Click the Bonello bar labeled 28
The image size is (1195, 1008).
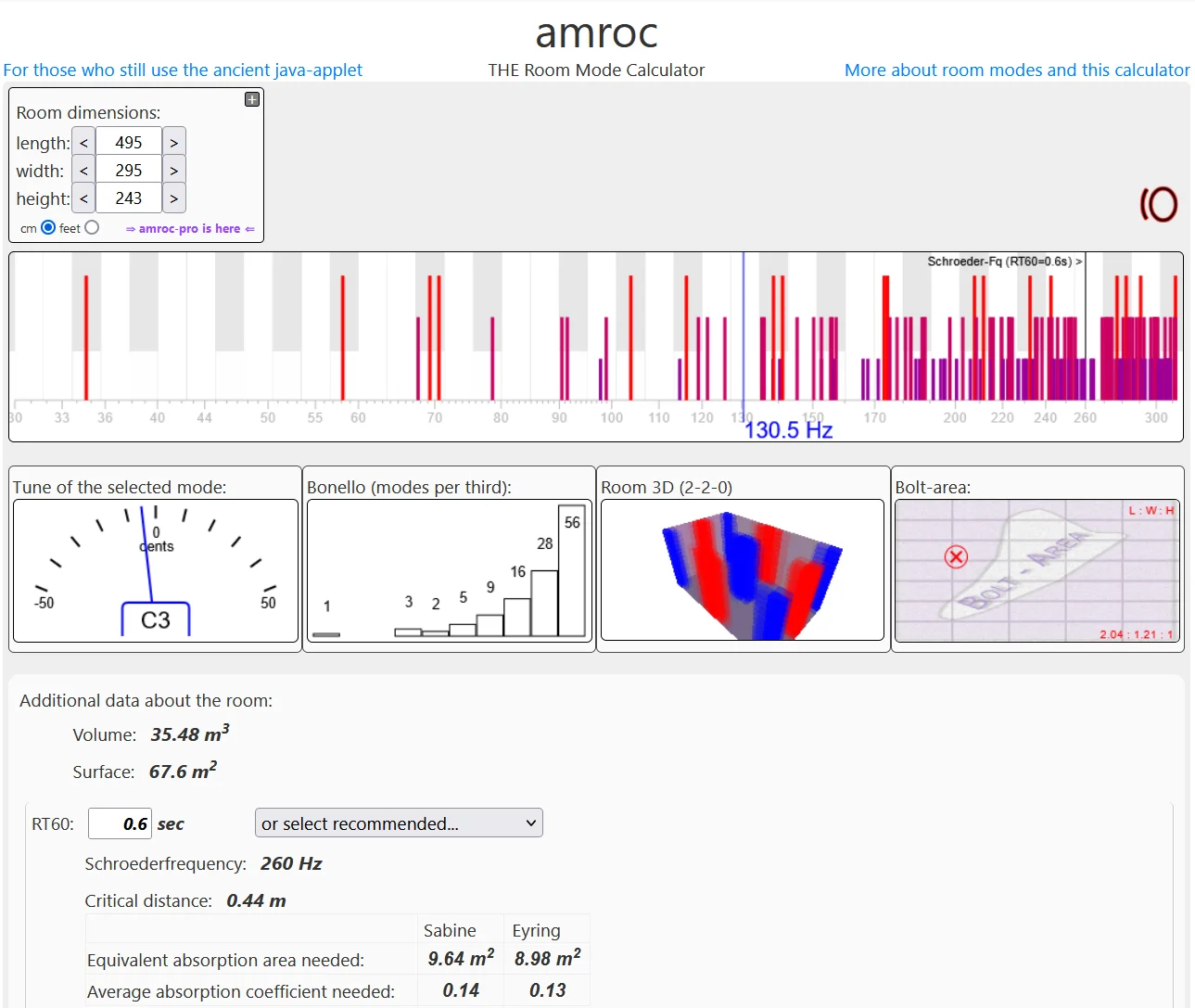[x=544, y=603]
